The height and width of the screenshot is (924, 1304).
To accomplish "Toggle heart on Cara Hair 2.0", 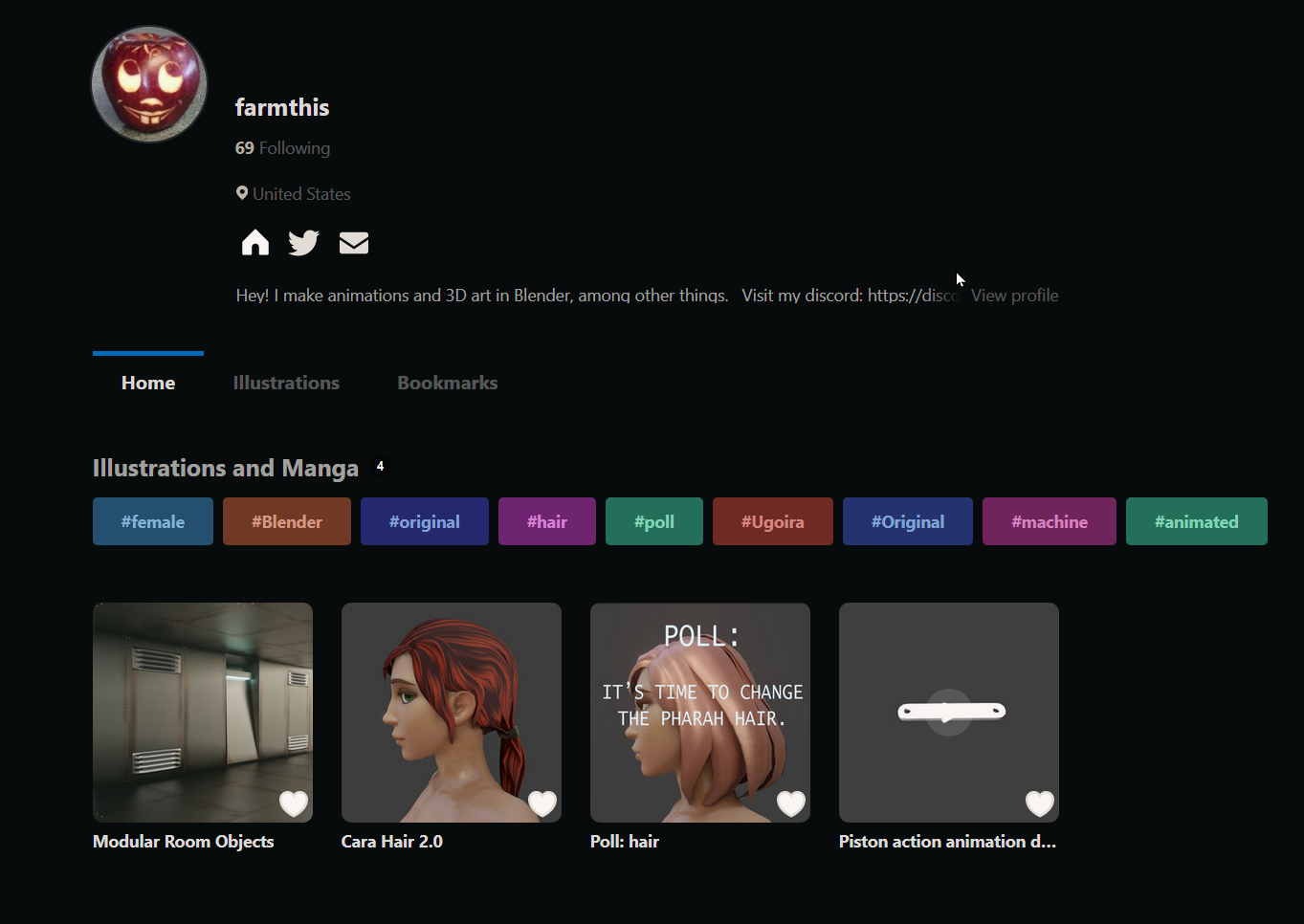I will (x=542, y=803).
